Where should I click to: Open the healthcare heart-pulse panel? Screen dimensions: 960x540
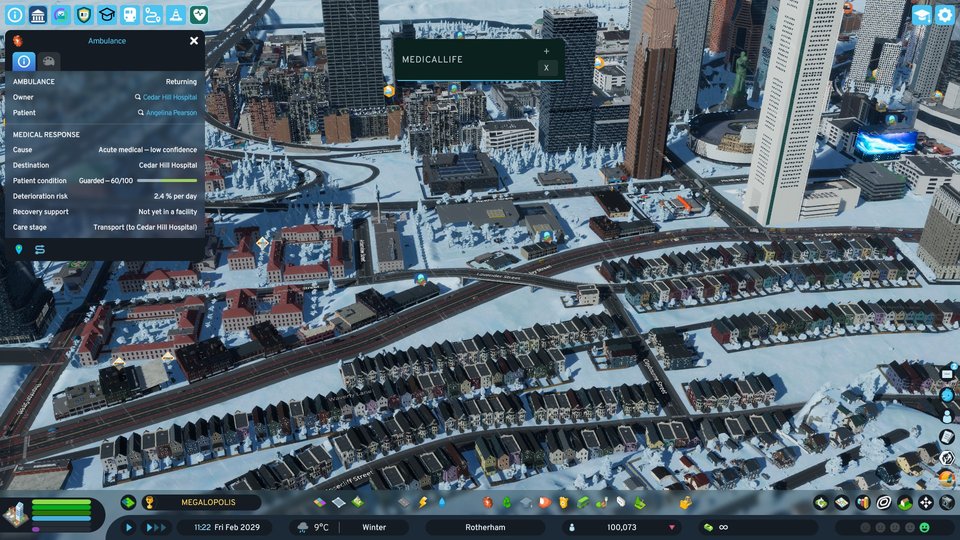(199, 14)
